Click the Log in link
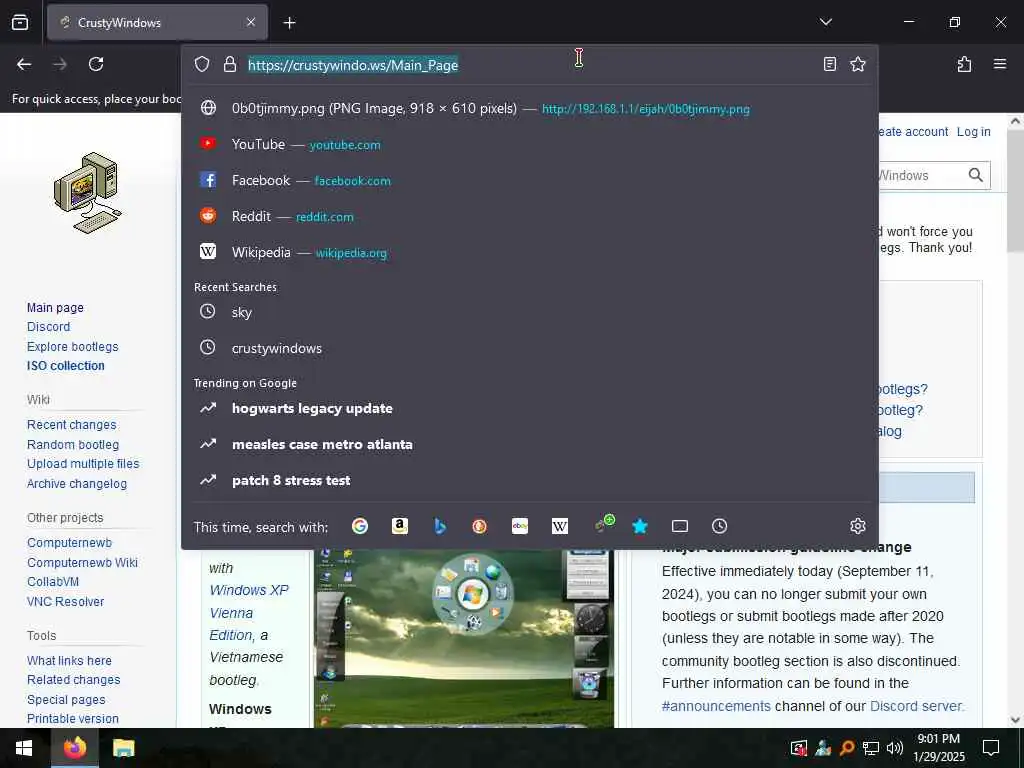Screen dimensions: 1024x768 [973, 131]
